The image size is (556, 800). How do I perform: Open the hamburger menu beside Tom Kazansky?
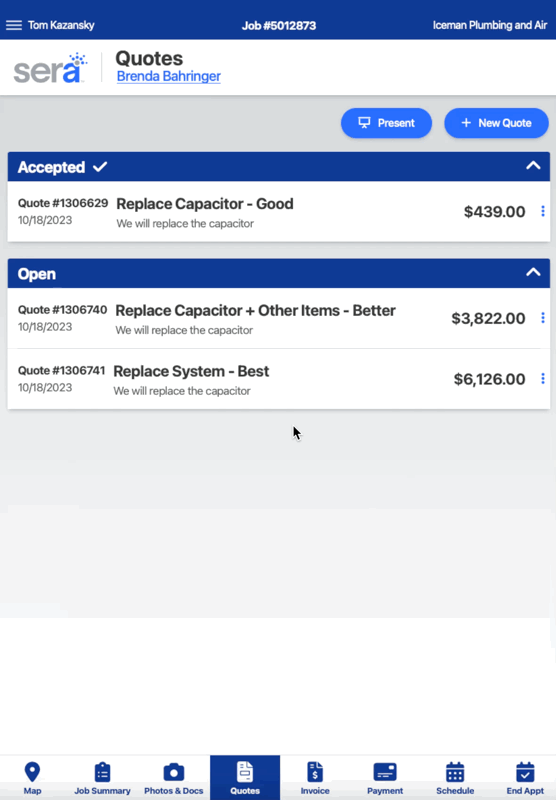coord(14,25)
